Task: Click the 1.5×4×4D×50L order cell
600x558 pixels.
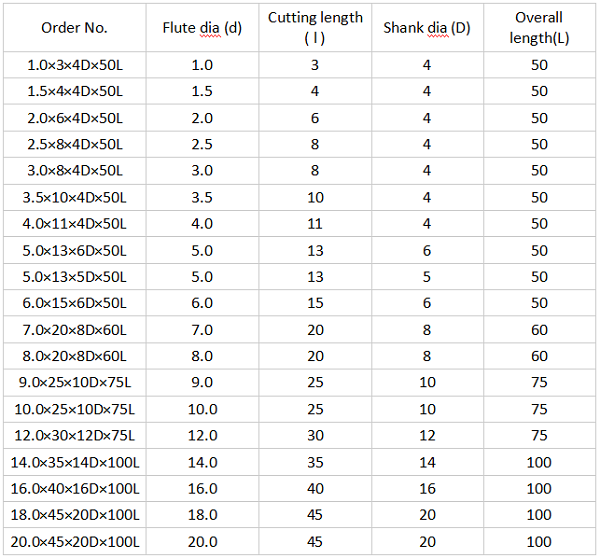Action: pos(75,91)
